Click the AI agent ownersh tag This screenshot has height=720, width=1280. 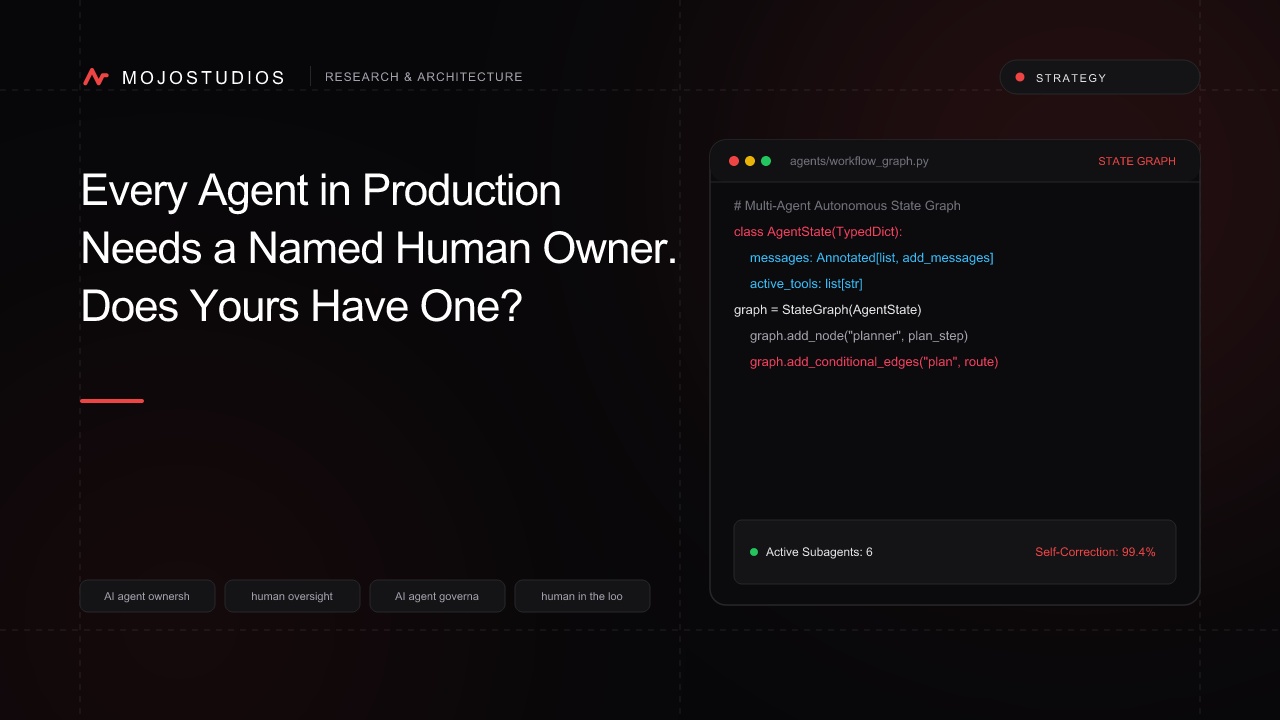pos(147,596)
